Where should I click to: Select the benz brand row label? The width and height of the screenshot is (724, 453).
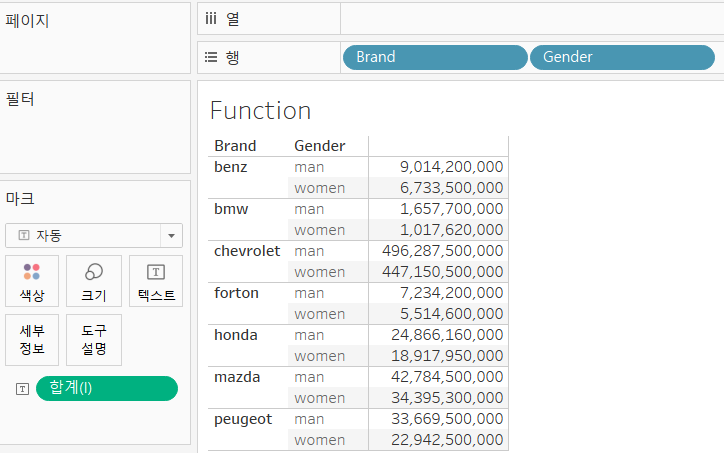point(230,167)
